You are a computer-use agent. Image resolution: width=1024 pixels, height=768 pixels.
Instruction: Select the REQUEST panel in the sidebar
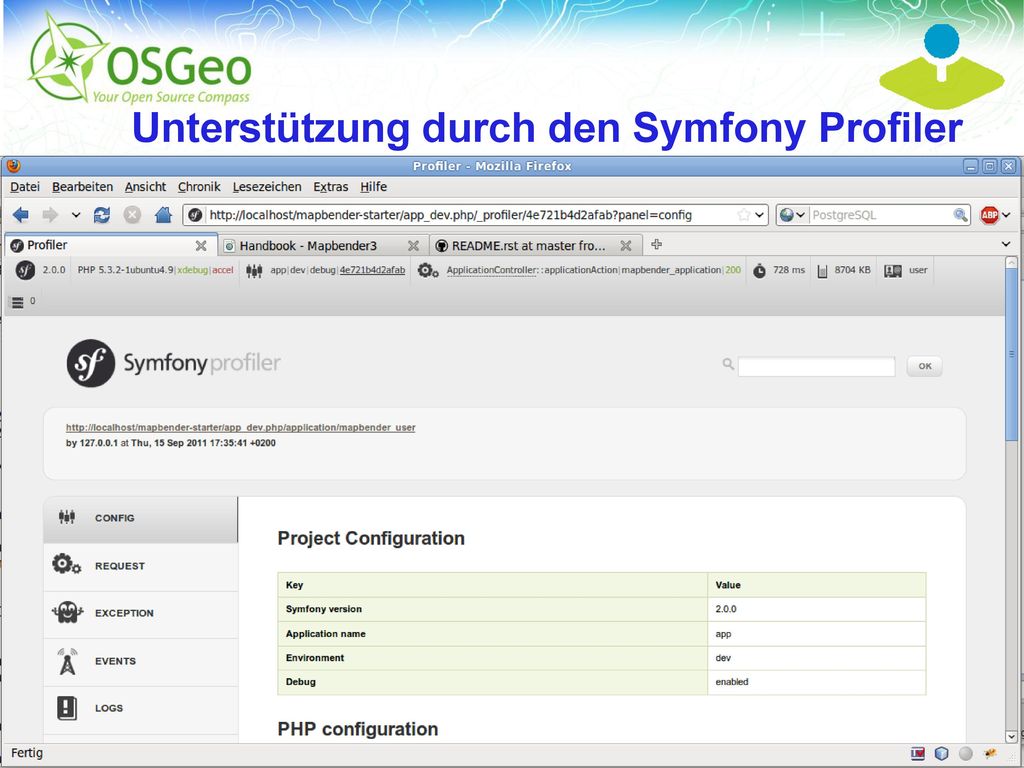[140, 566]
